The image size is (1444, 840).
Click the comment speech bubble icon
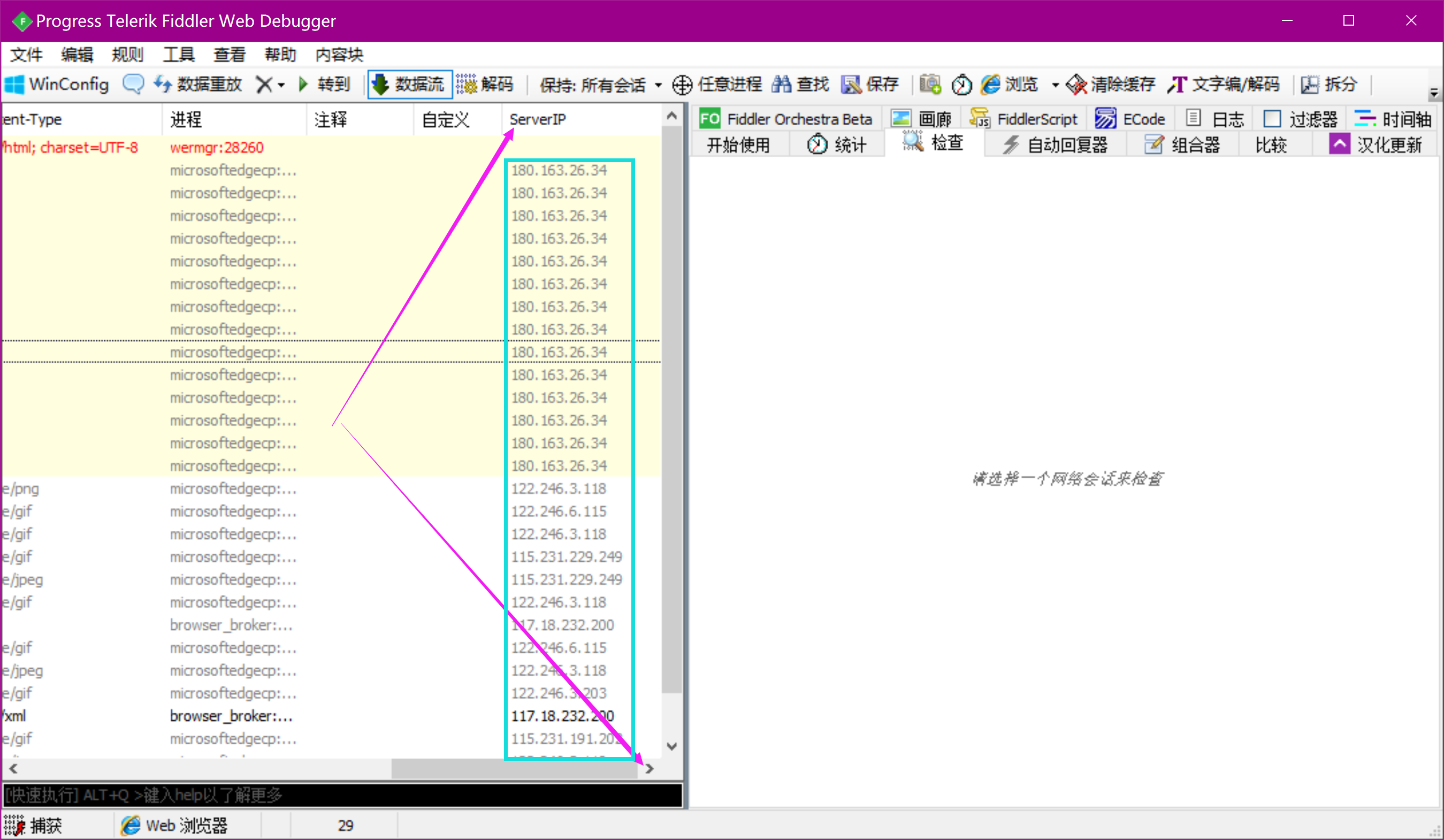(133, 84)
